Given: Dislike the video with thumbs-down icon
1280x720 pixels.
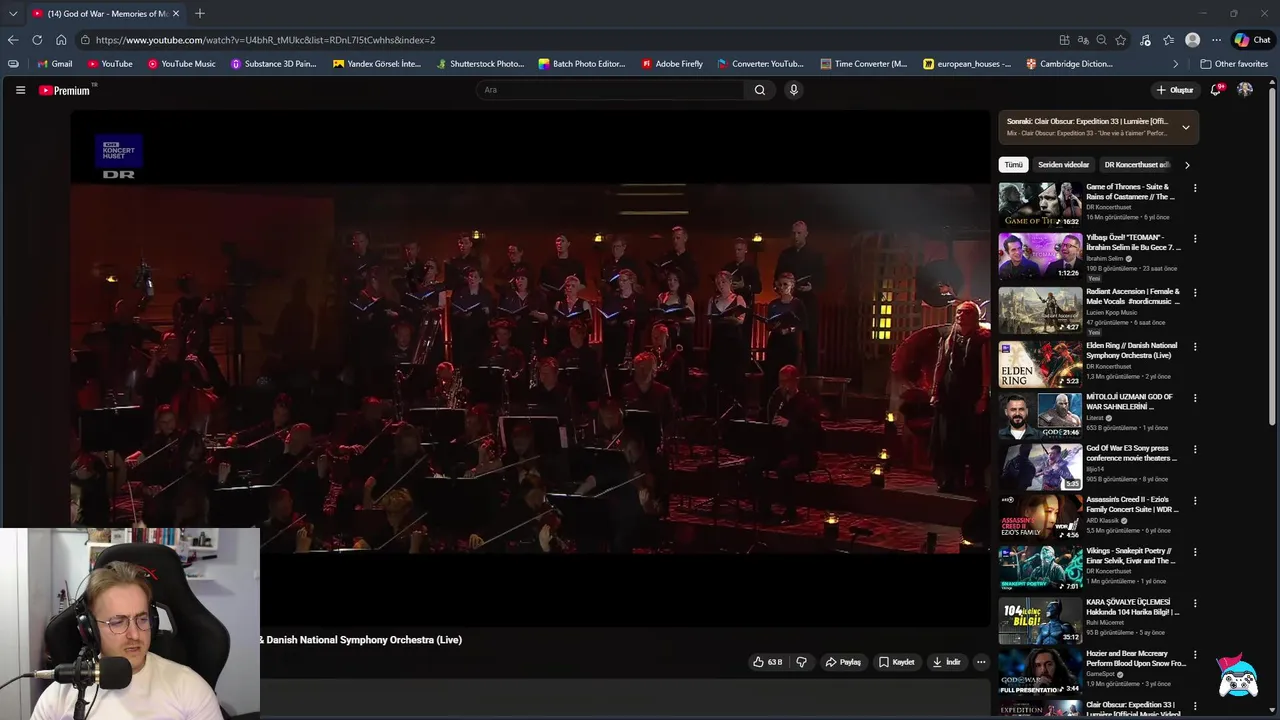Looking at the screenshot, I should click(801, 662).
